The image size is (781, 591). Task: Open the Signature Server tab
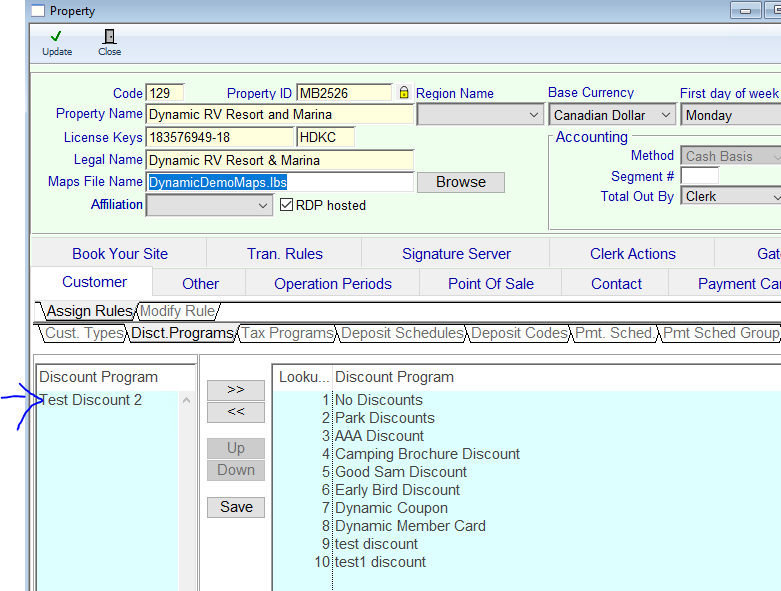[x=456, y=253]
